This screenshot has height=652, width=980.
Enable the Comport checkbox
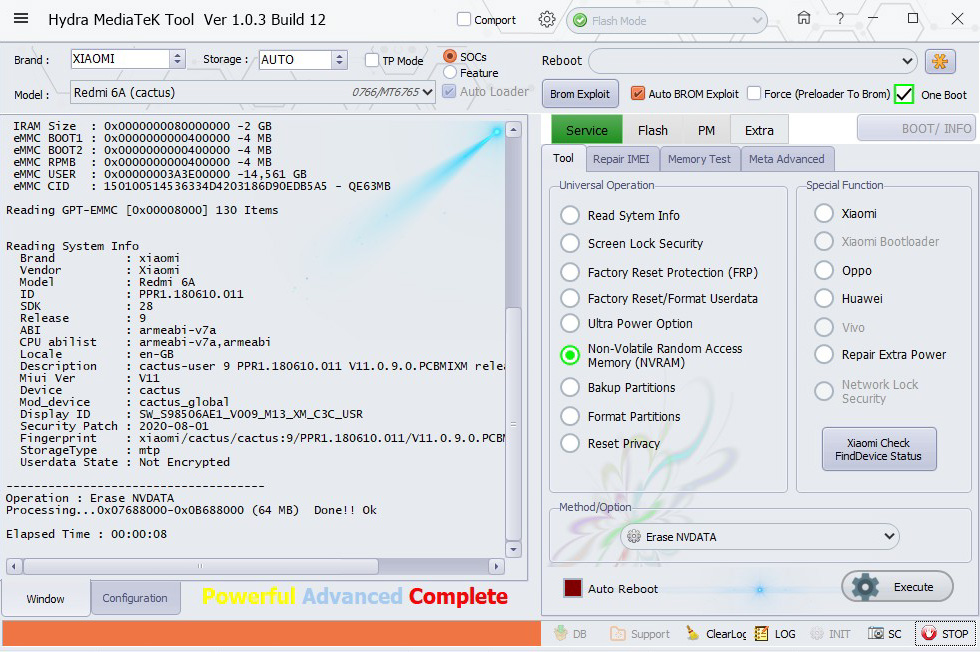pos(464,20)
